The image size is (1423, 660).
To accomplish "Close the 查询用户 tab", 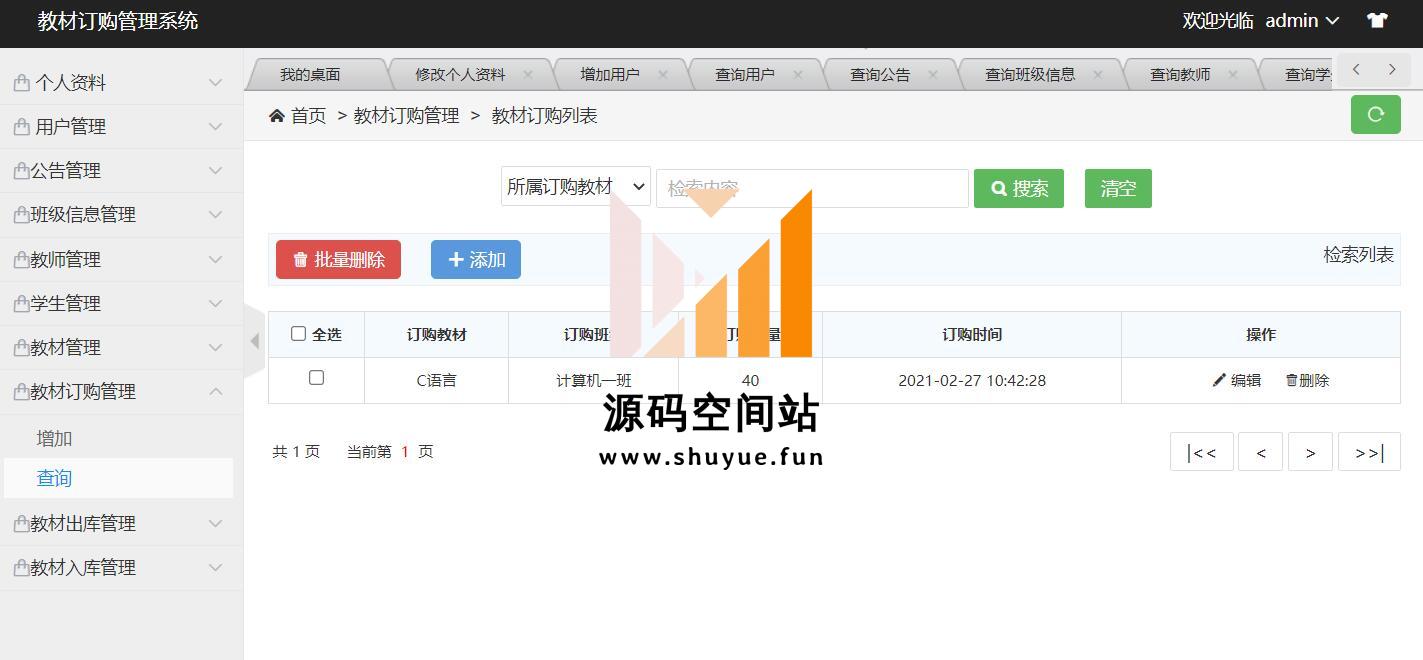I will click(797, 74).
